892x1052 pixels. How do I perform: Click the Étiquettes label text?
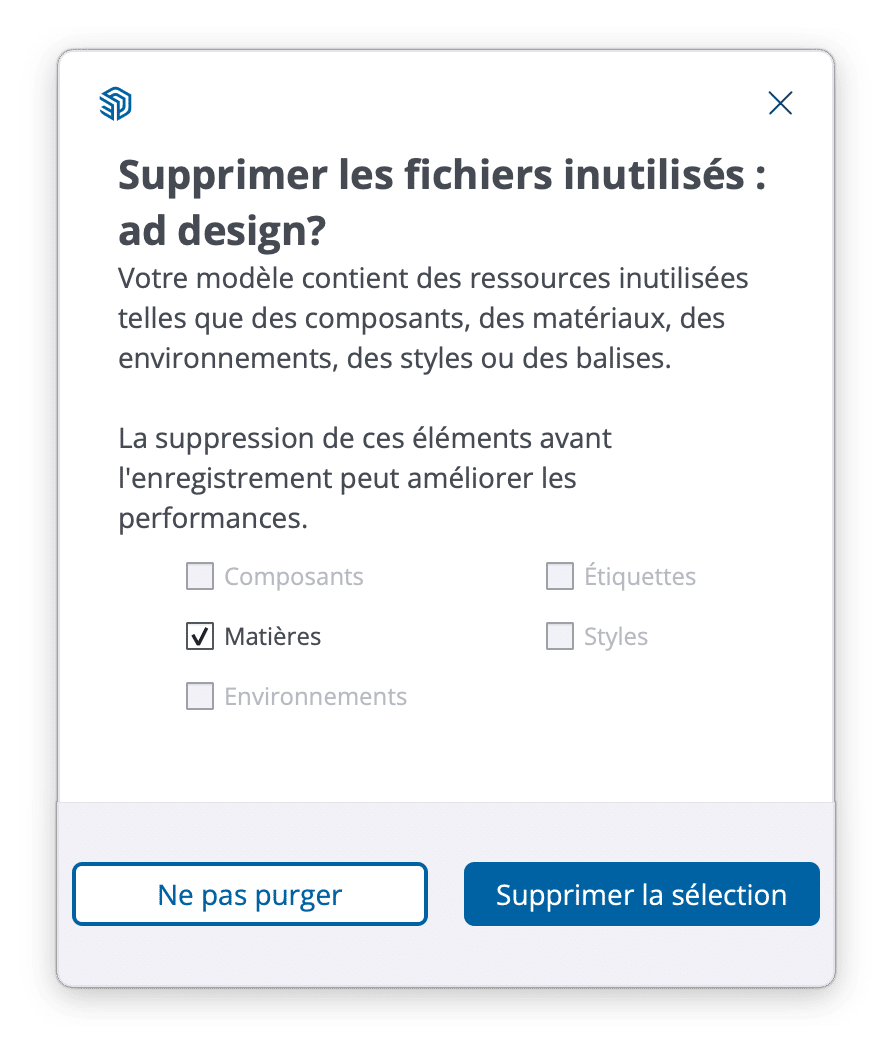pos(640,577)
